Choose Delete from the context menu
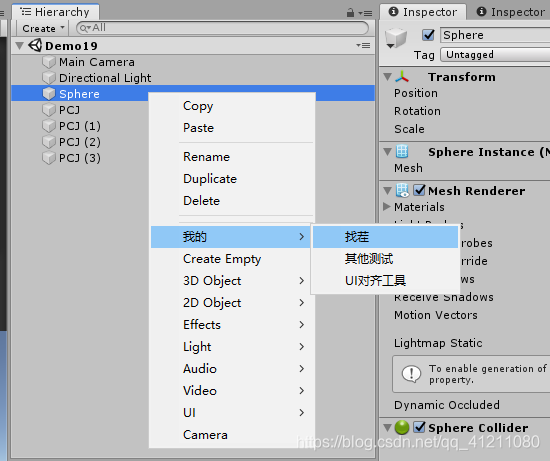The height and width of the screenshot is (461, 550). [232, 201]
